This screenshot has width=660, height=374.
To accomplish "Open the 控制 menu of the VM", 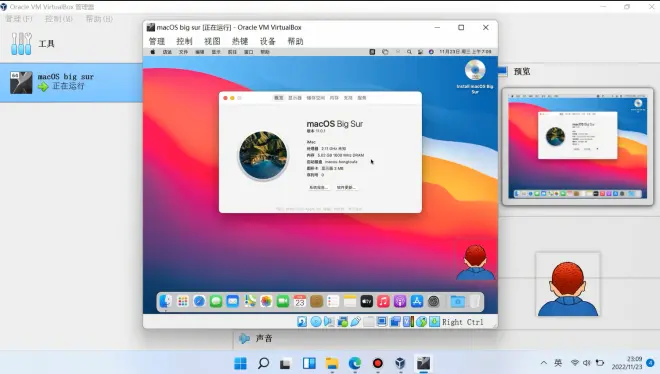I will [184, 41].
